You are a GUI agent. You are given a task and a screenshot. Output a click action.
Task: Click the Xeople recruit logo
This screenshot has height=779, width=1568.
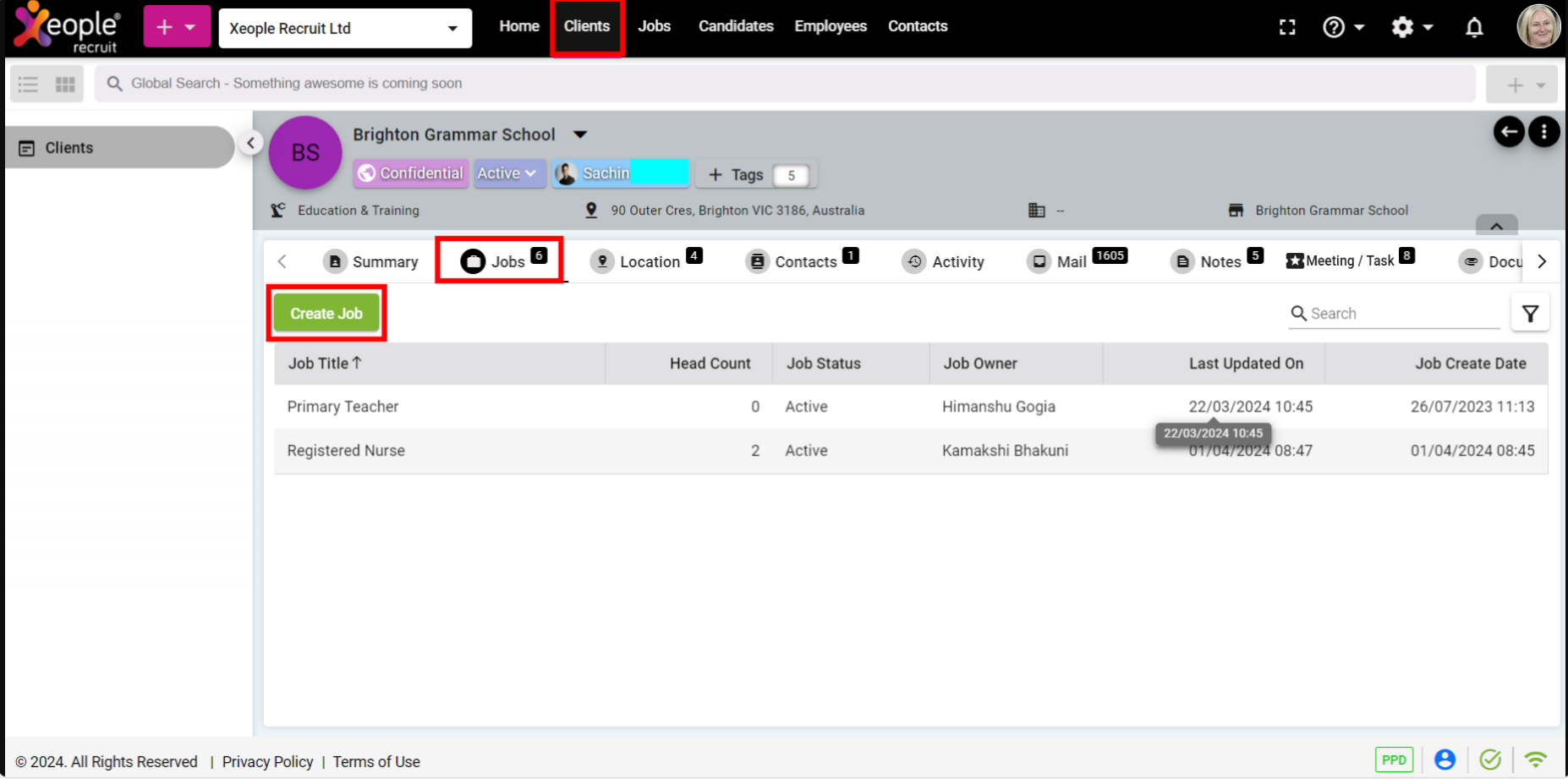[68, 27]
